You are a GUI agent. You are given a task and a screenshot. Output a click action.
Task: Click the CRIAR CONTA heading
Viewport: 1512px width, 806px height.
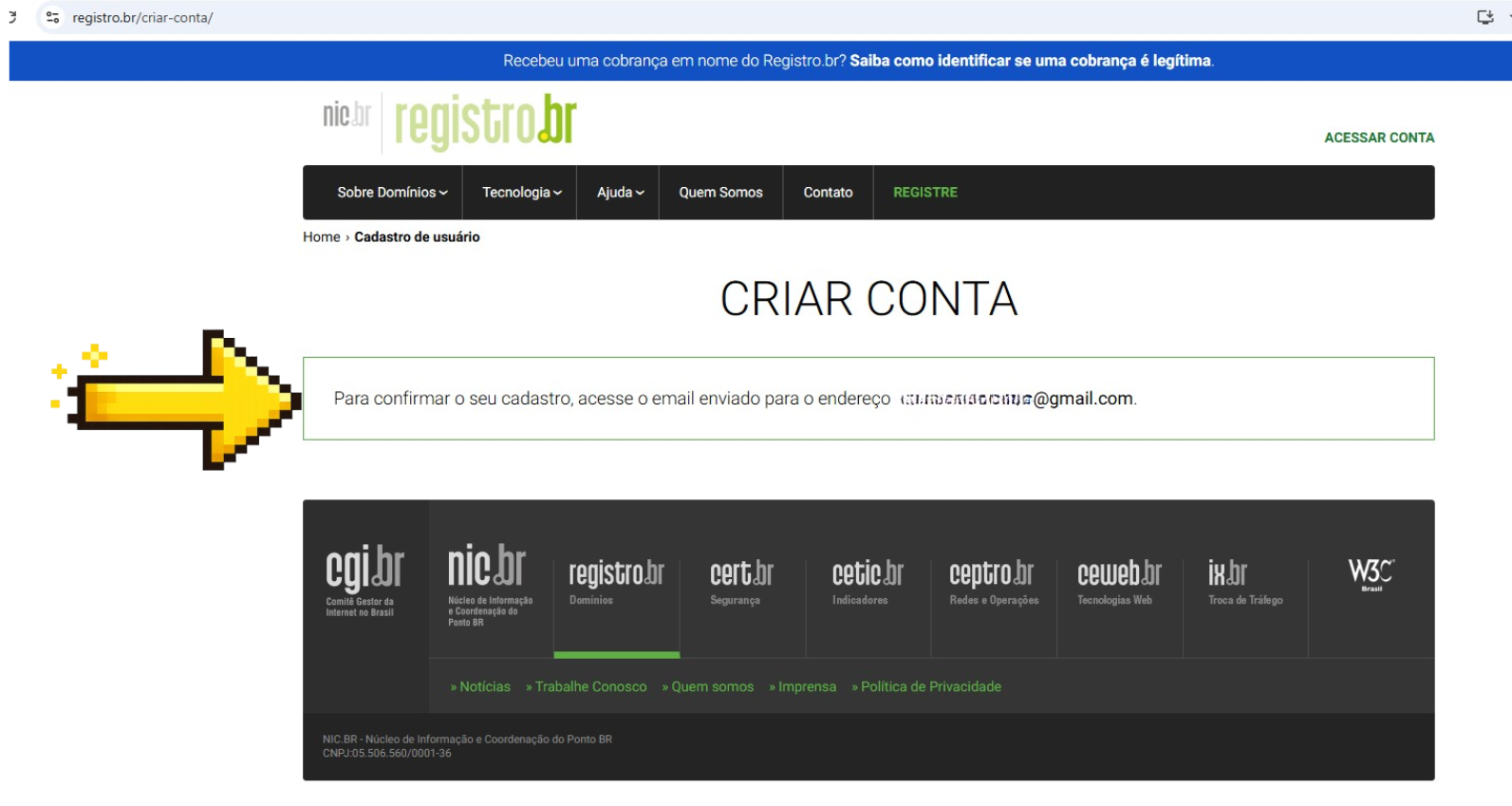coord(868,299)
